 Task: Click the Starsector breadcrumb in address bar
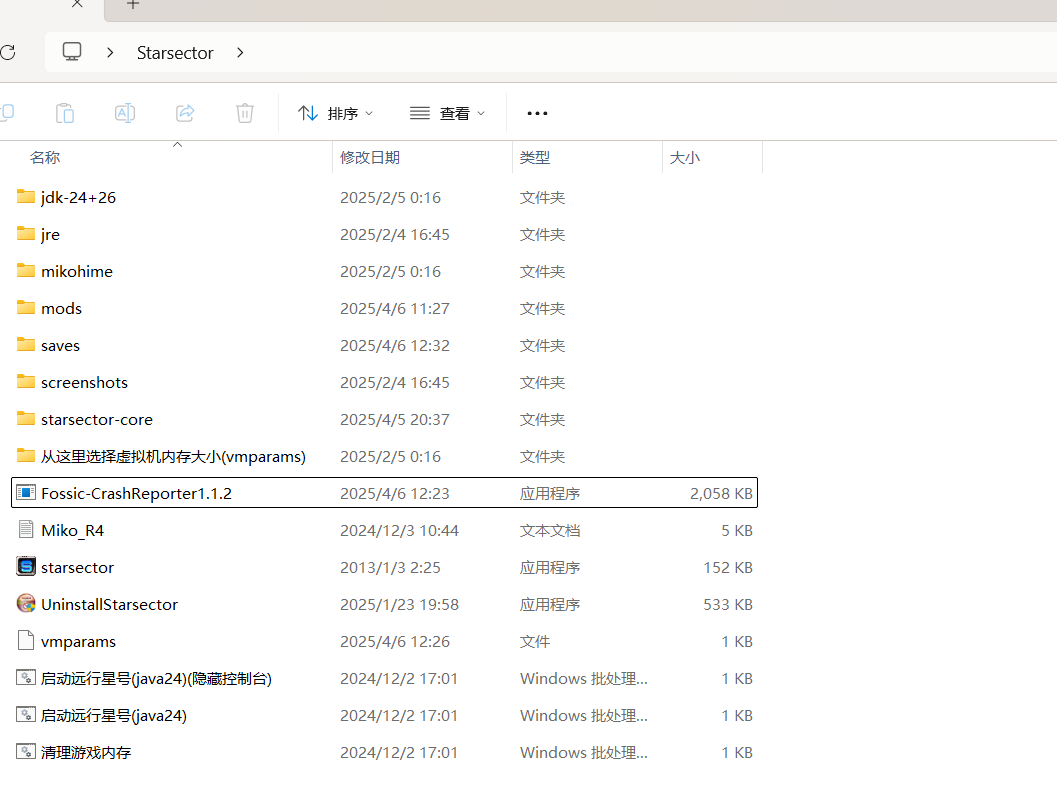pos(175,53)
